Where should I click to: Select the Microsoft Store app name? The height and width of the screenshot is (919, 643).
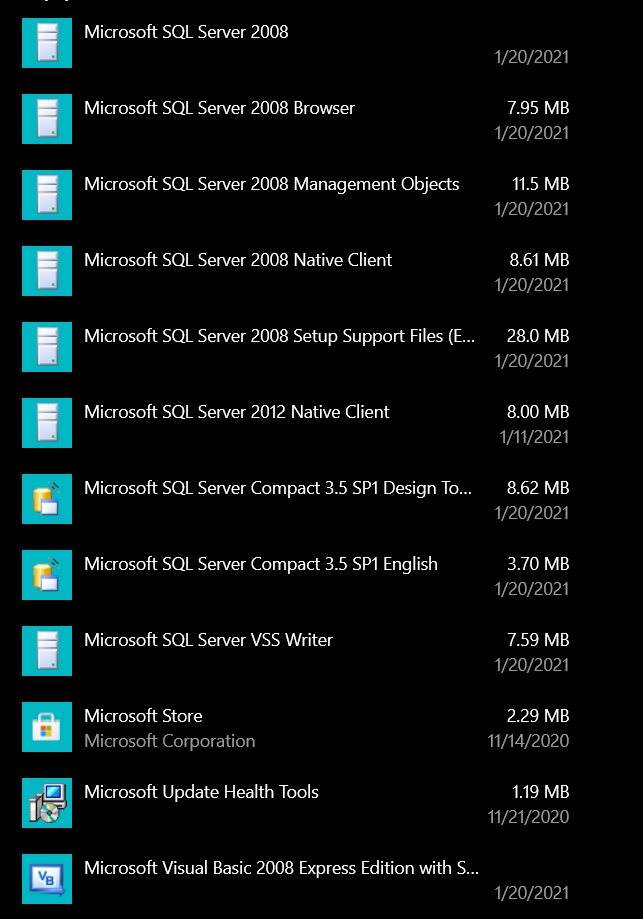point(144,716)
